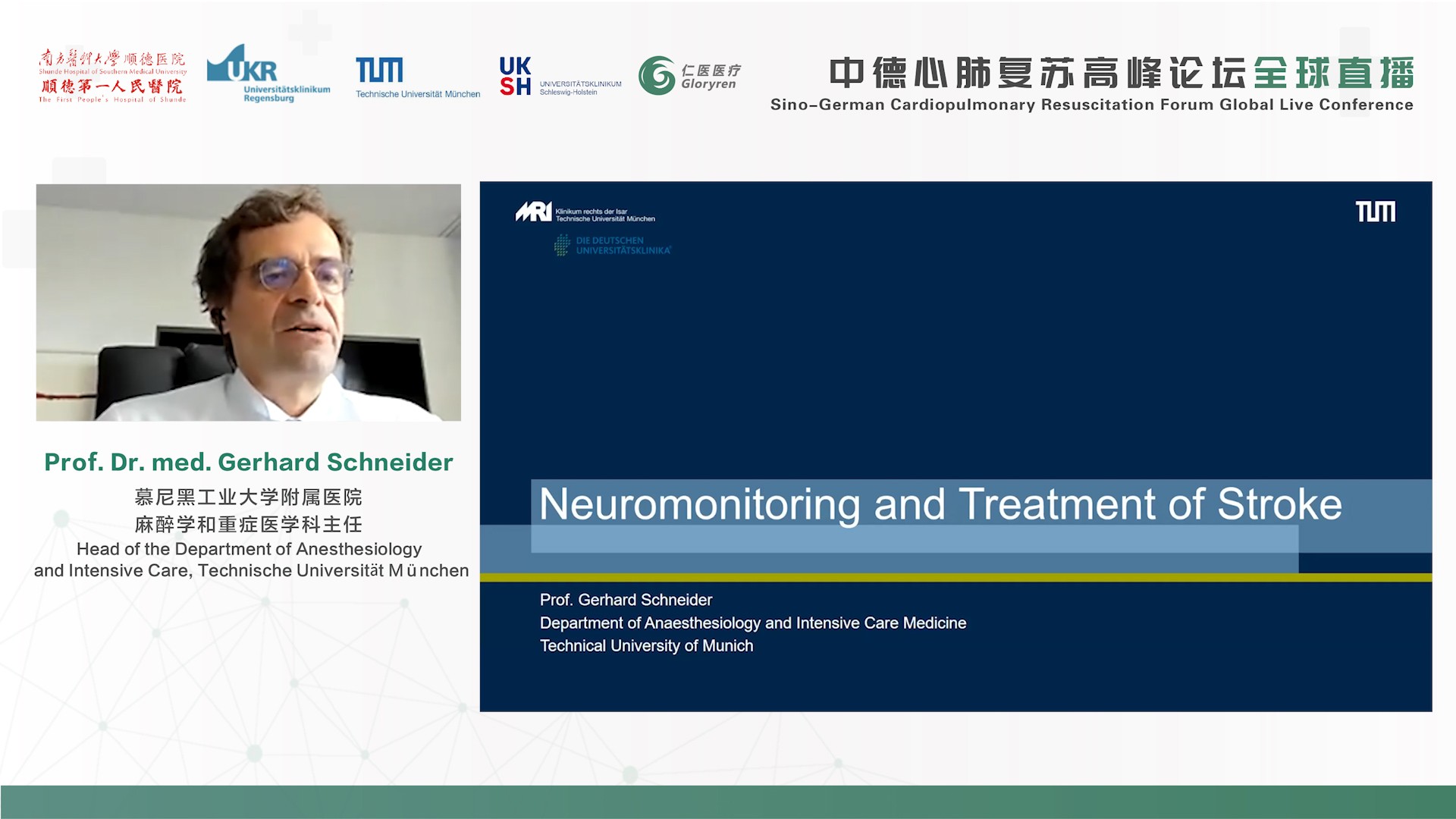Click the Chinese forum title heading
Image resolution: width=1456 pixels, height=819 pixels.
click(1121, 74)
